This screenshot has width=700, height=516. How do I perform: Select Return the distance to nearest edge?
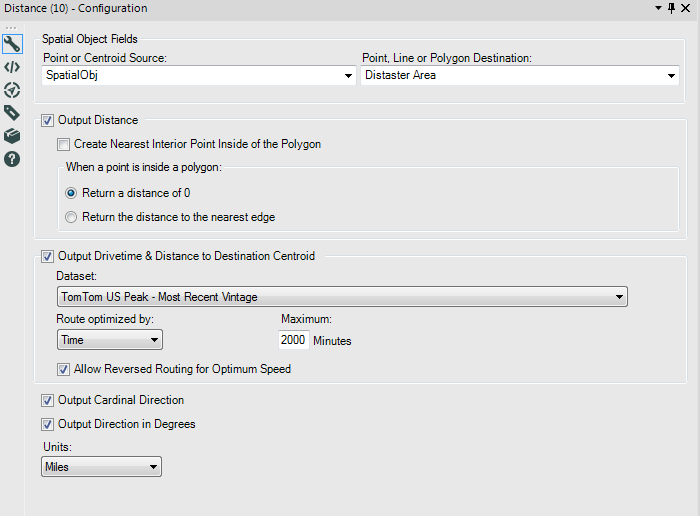(71, 217)
